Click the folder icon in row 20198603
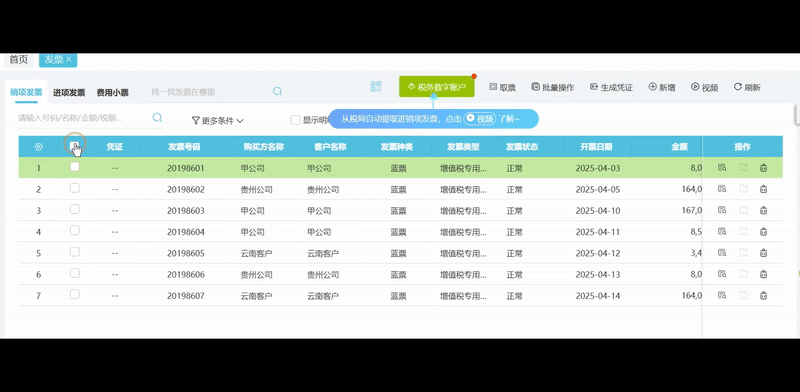This screenshot has width=800, height=392. tap(743, 210)
